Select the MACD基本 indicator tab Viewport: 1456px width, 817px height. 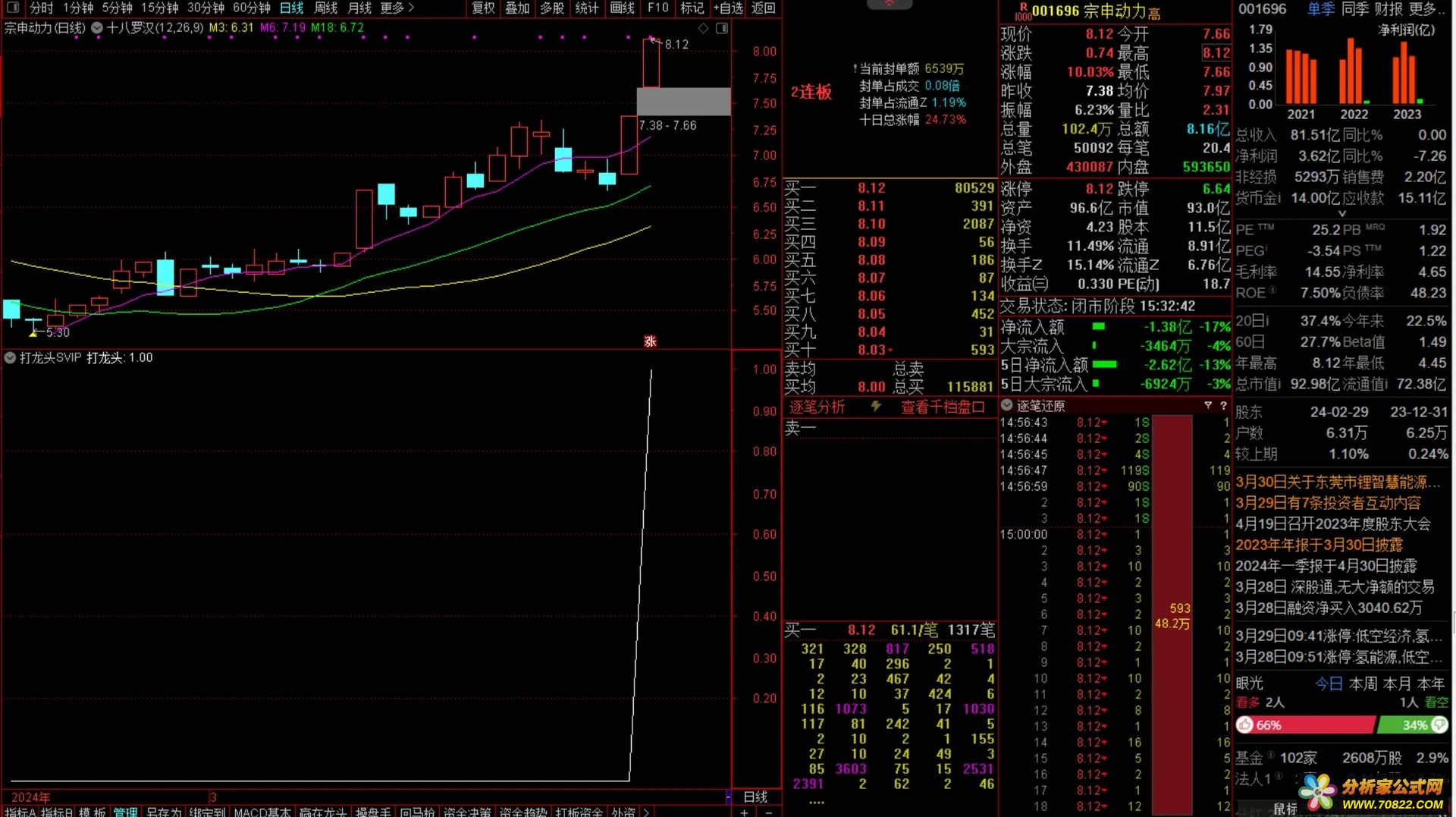pos(262,812)
